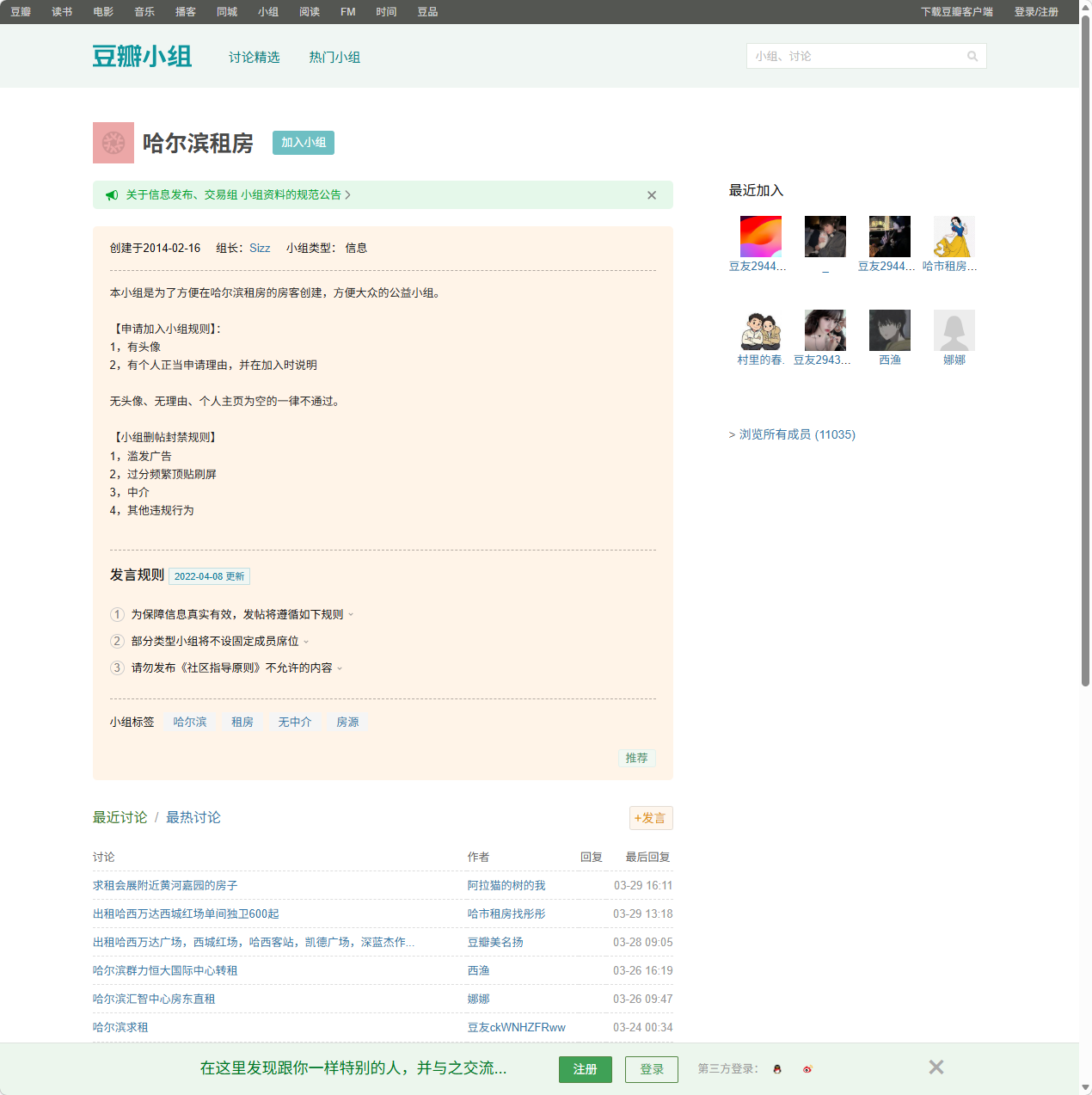Click the search magnifier icon
The image size is (1092, 1095).
coord(972,56)
